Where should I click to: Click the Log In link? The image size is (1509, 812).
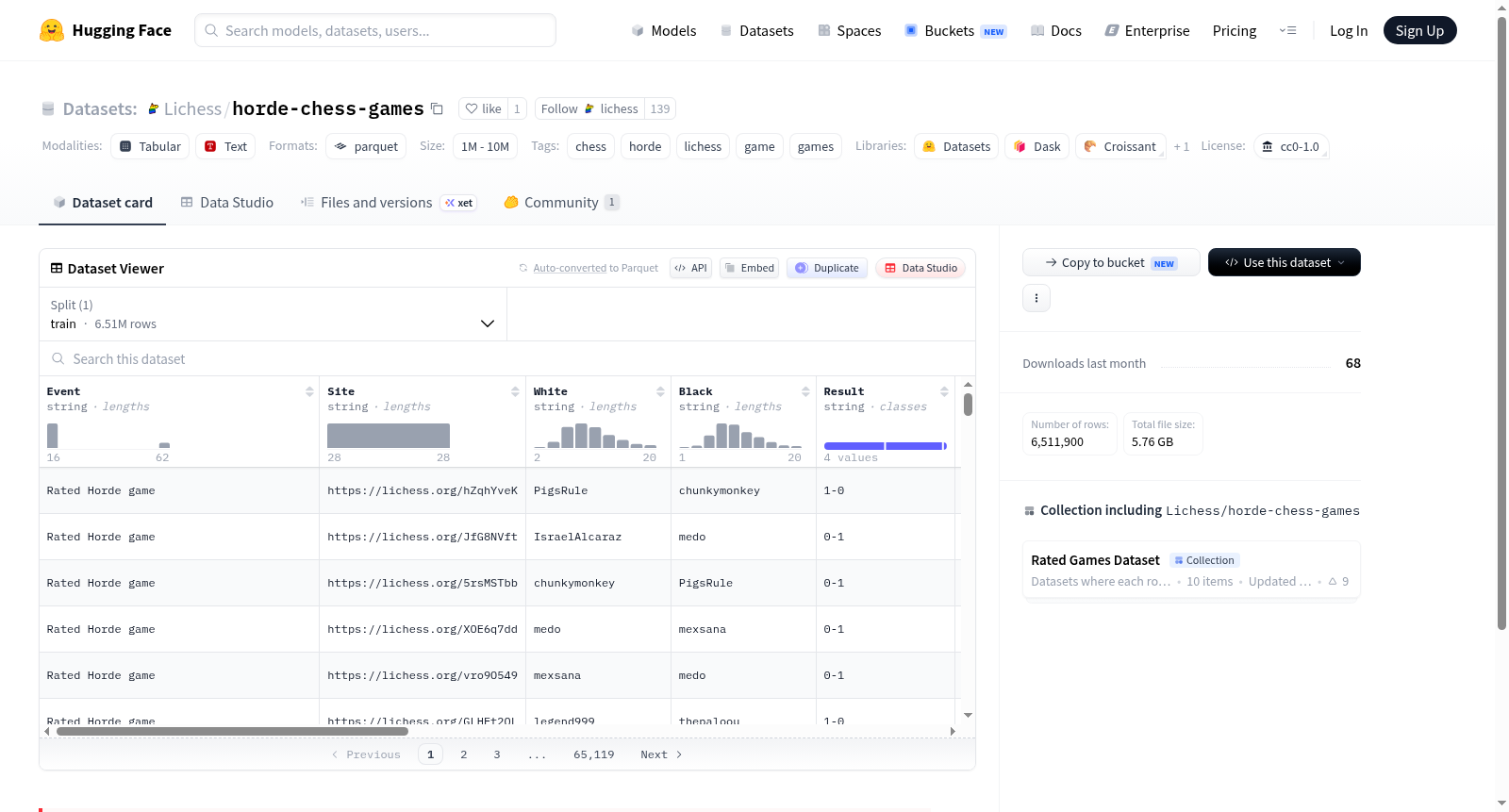pyautogui.click(x=1349, y=30)
